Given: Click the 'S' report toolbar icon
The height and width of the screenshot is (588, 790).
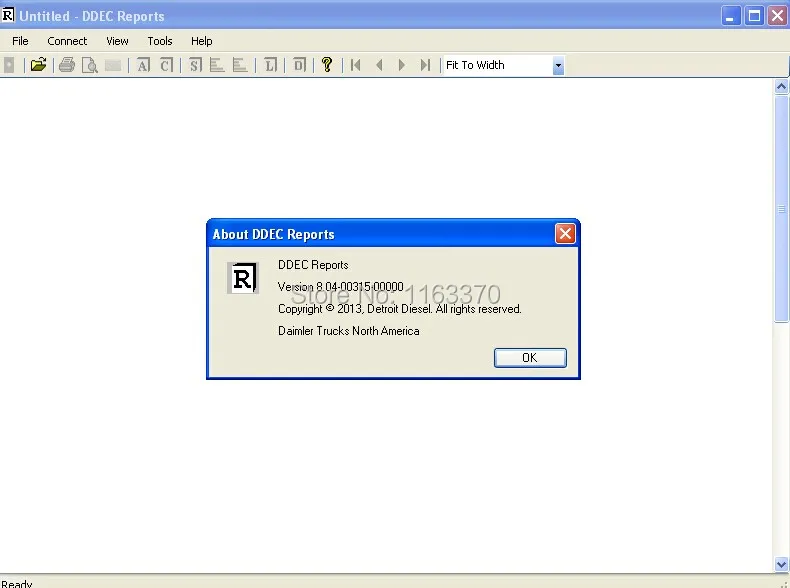Looking at the screenshot, I should [x=195, y=65].
